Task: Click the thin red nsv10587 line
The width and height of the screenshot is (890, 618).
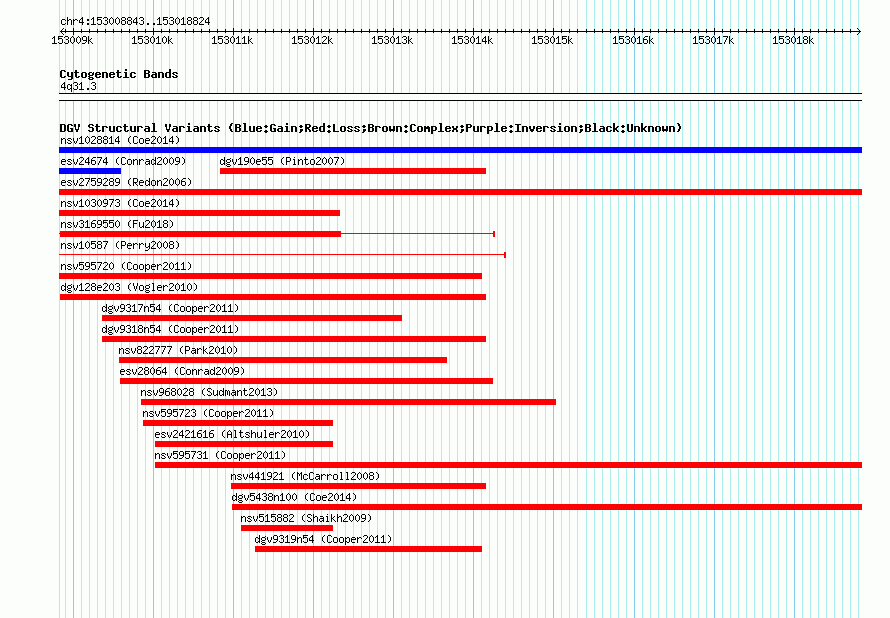Action: 283,255
